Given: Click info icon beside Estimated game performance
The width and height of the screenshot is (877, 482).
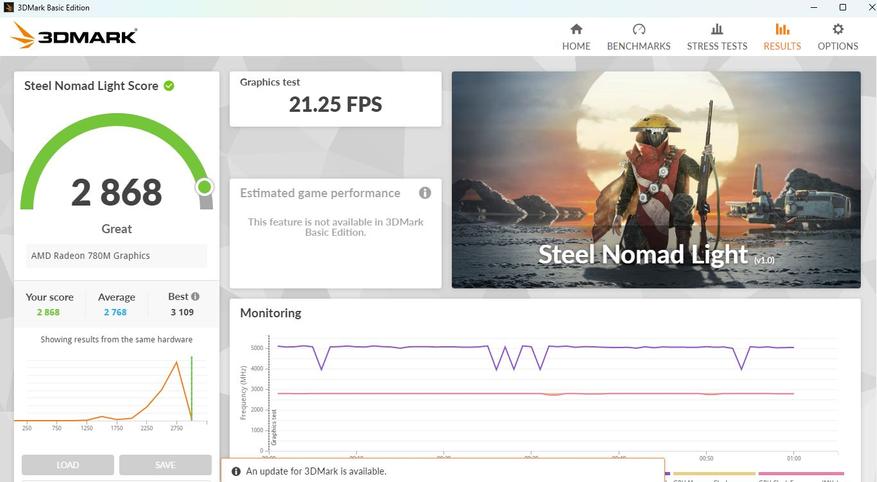Looking at the screenshot, I should coord(425,193).
